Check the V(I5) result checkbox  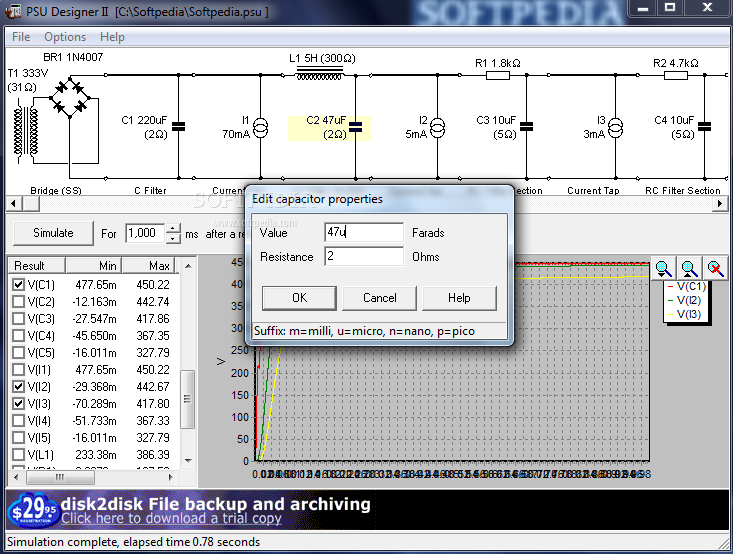[x=18, y=437]
